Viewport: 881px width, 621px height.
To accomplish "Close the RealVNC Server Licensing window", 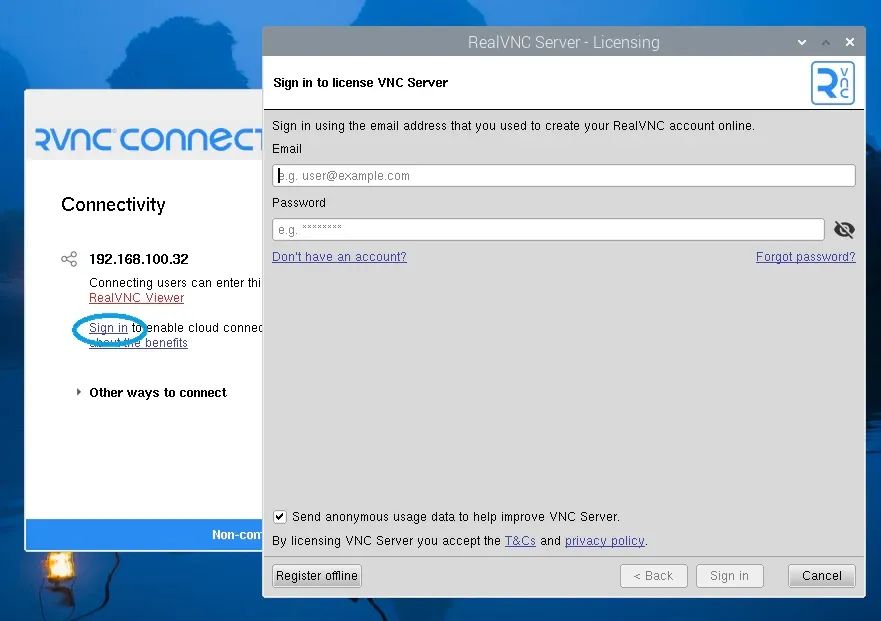I will click(850, 42).
